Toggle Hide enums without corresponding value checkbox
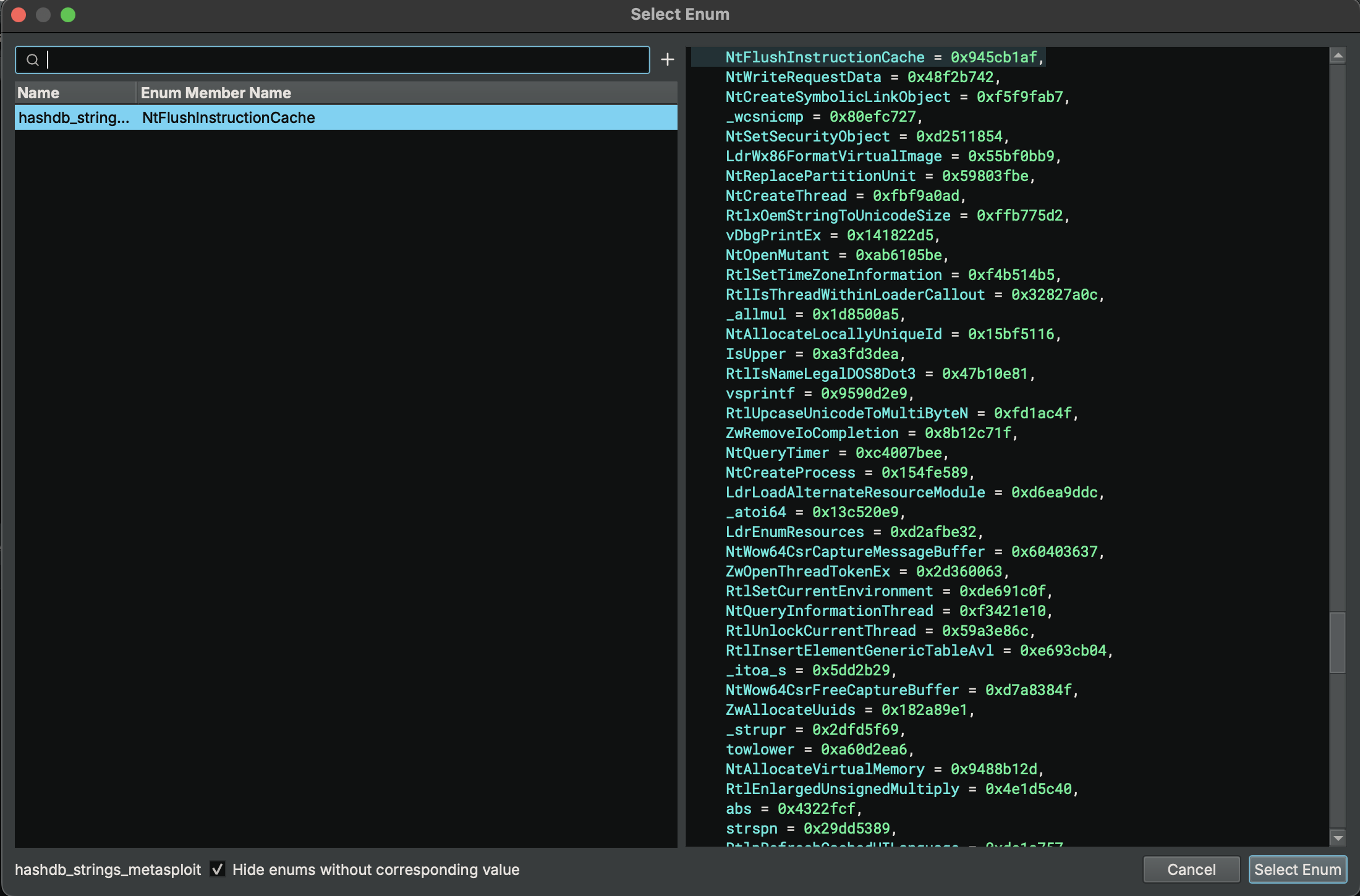 [x=217, y=869]
